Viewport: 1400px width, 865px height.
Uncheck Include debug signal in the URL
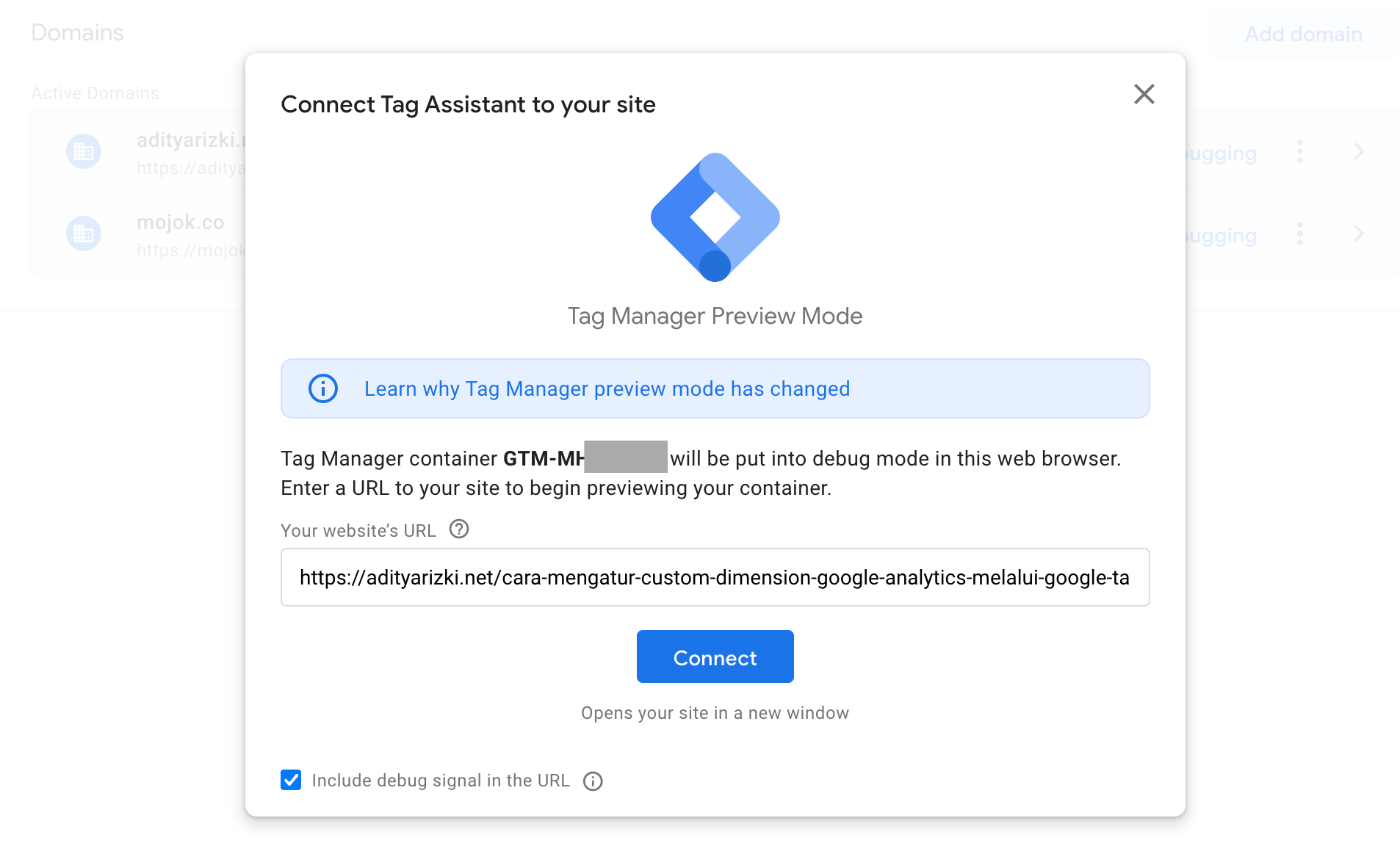click(x=291, y=780)
